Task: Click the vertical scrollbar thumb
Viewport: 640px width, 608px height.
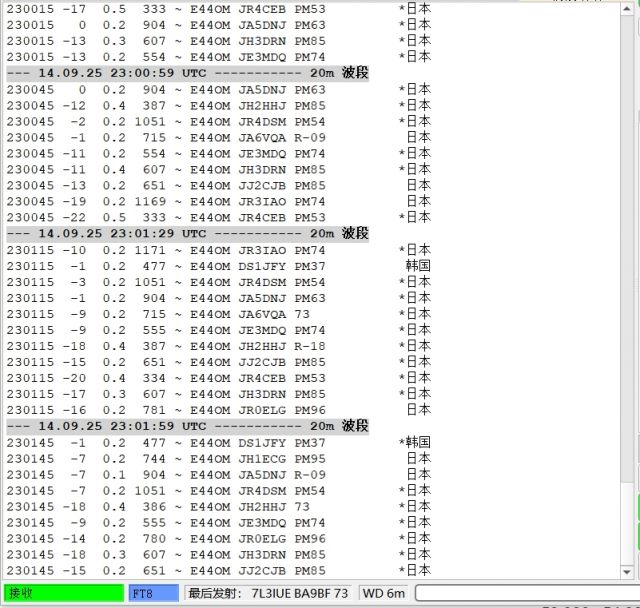Action: tap(627, 523)
